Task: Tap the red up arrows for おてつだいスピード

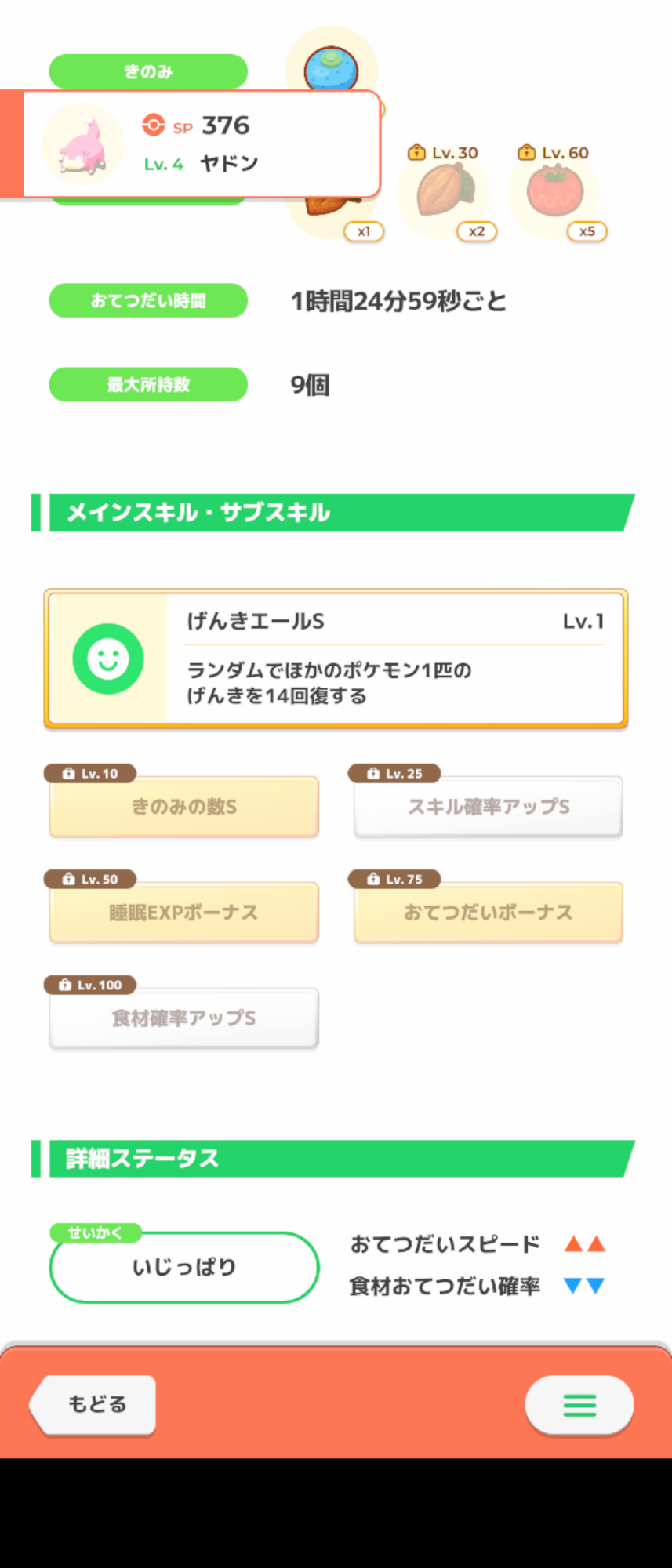Action: (x=585, y=1243)
